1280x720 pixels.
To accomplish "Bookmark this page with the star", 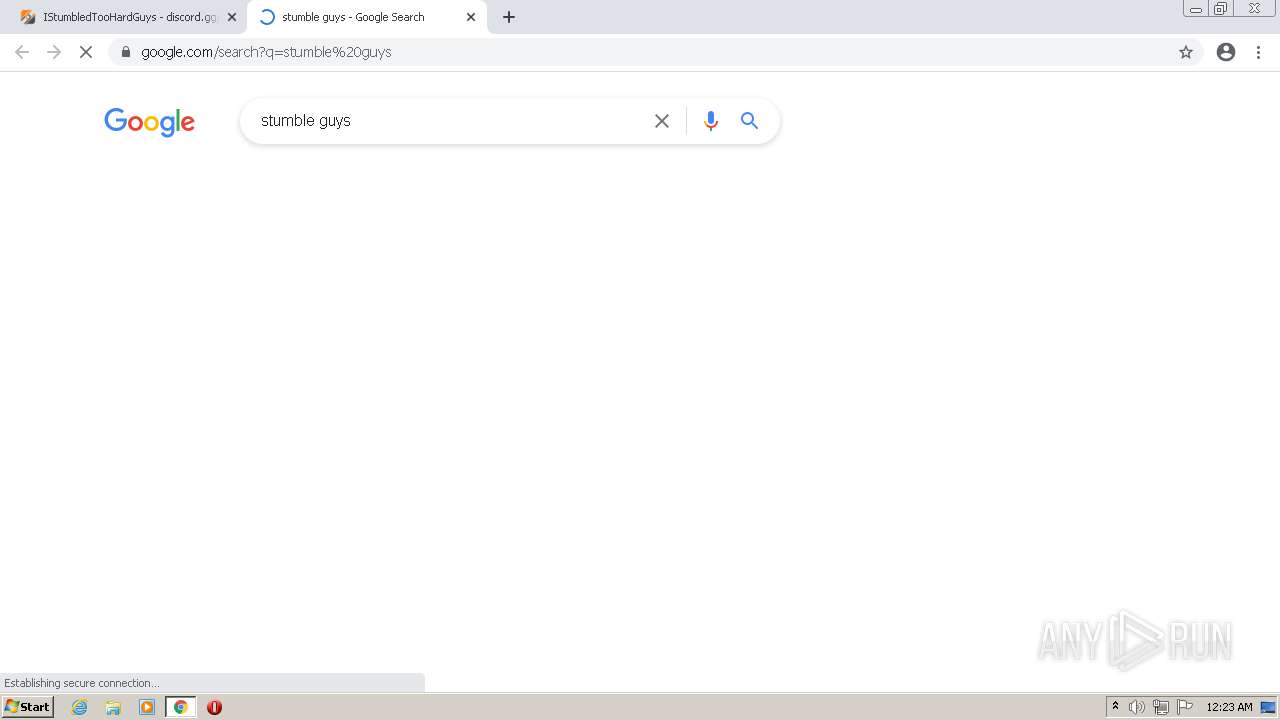I will pyautogui.click(x=1186, y=52).
